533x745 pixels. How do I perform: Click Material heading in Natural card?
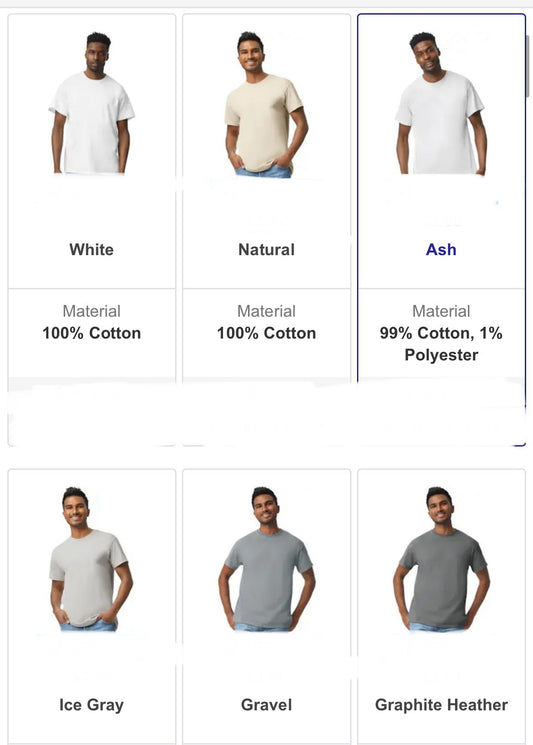pos(266,311)
